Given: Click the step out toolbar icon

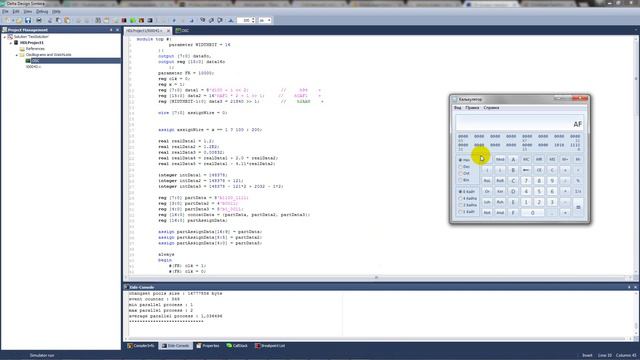Looking at the screenshot, I should point(220,20).
